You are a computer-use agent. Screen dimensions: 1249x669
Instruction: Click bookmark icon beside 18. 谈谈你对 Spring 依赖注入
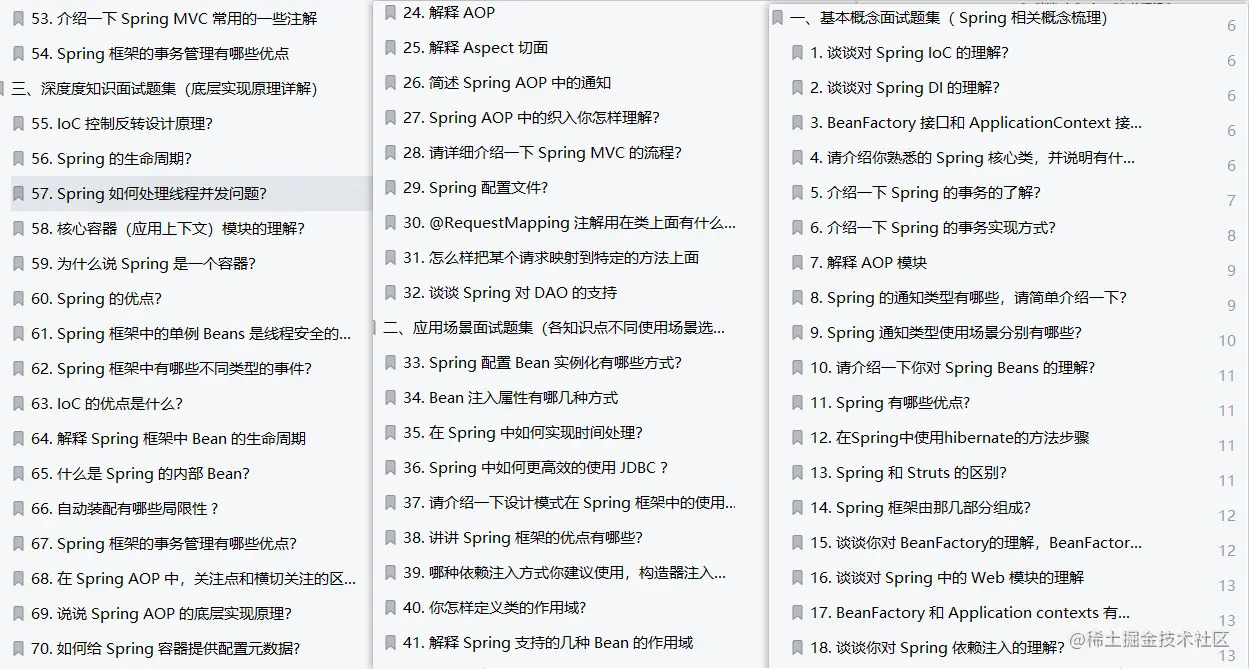click(797, 648)
